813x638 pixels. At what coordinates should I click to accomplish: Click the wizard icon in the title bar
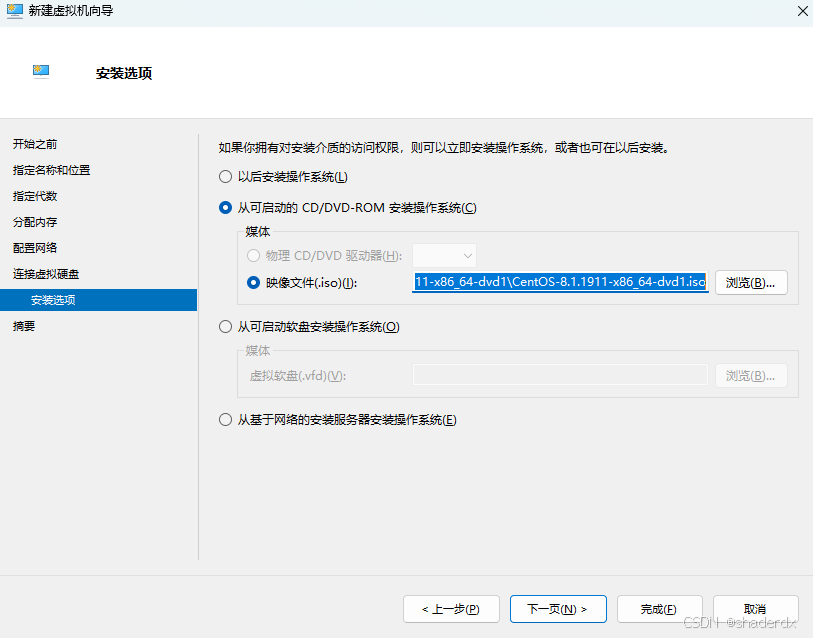(15, 11)
